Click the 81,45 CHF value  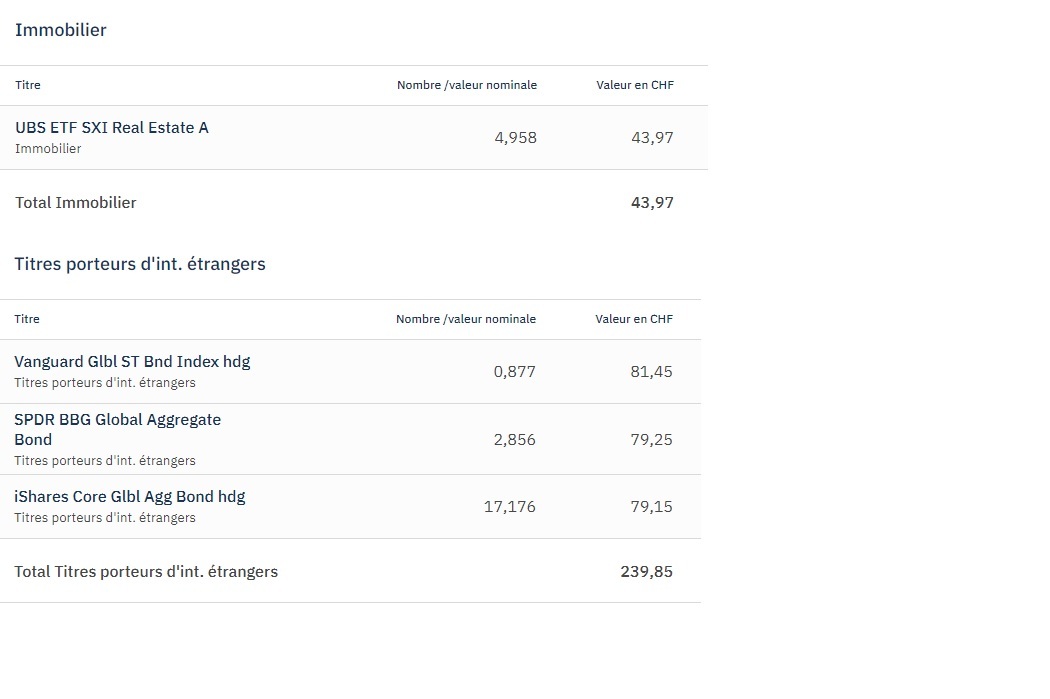[x=651, y=372]
